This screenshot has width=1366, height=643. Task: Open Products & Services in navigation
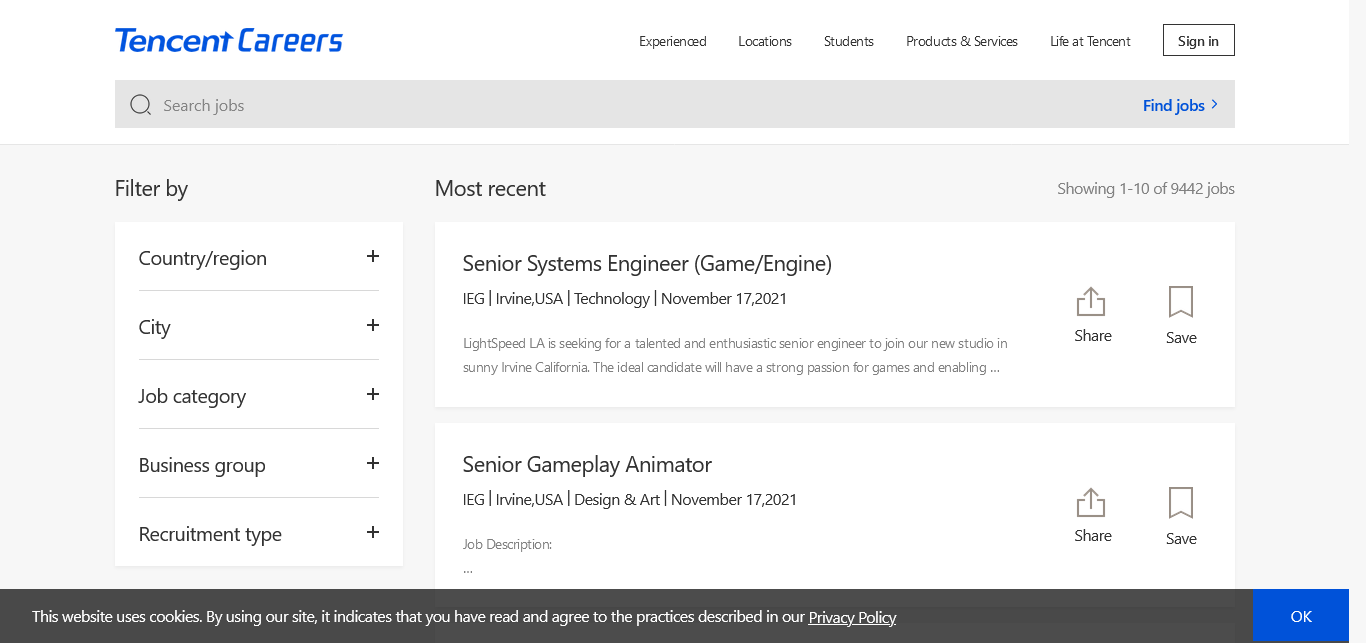click(961, 41)
